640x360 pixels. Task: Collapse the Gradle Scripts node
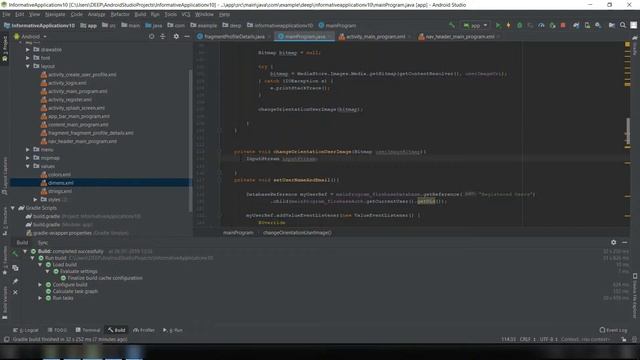tap(13, 208)
